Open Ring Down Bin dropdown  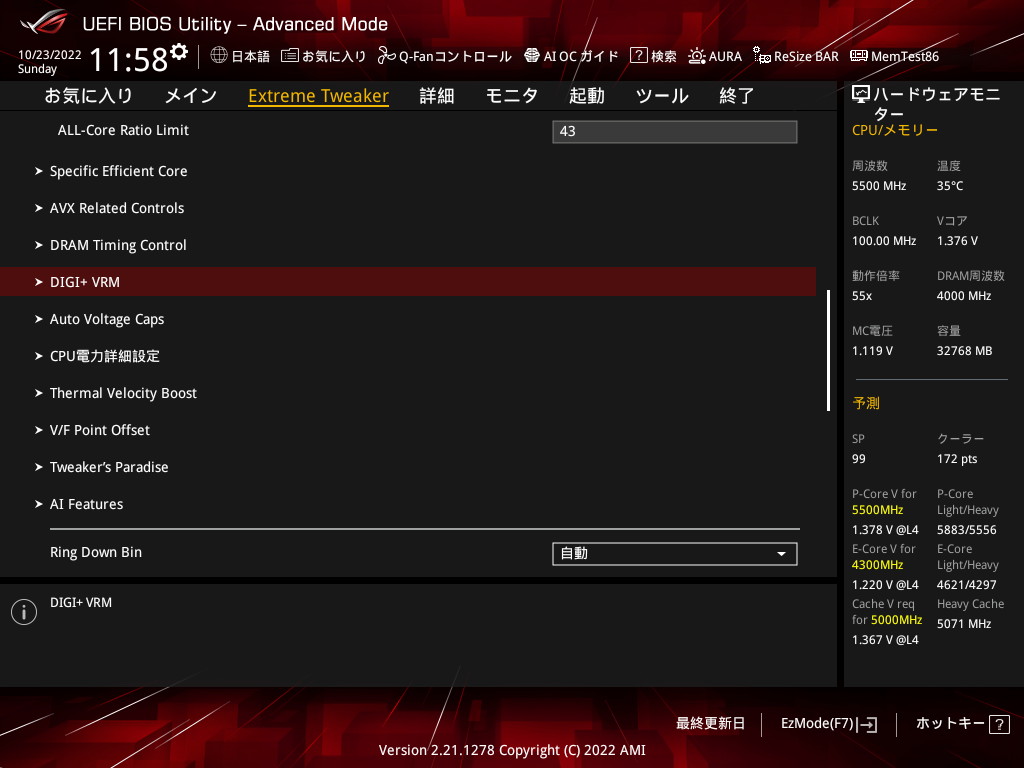pos(675,554)
